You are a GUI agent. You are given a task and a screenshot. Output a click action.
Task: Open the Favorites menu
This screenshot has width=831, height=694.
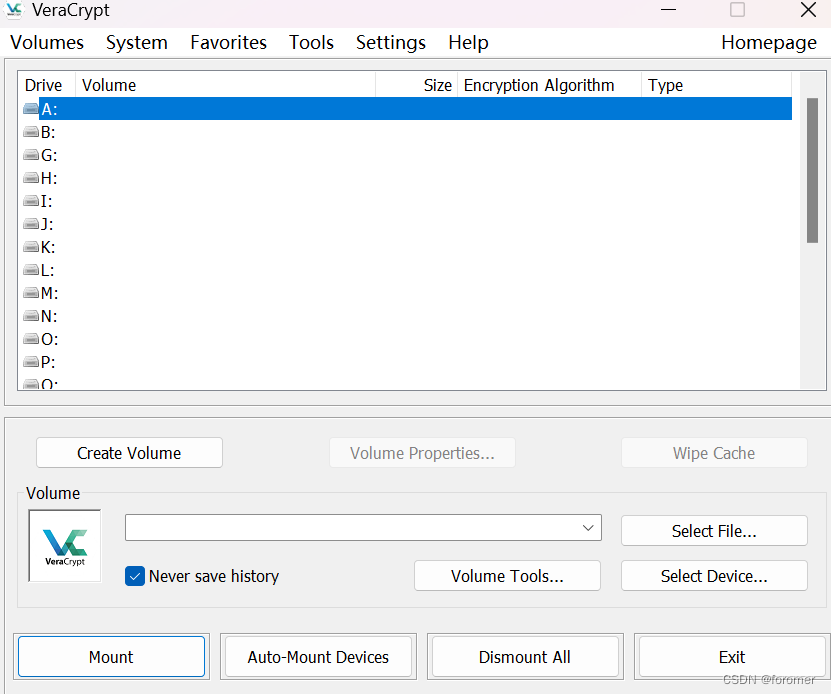[x=228, y=42]
